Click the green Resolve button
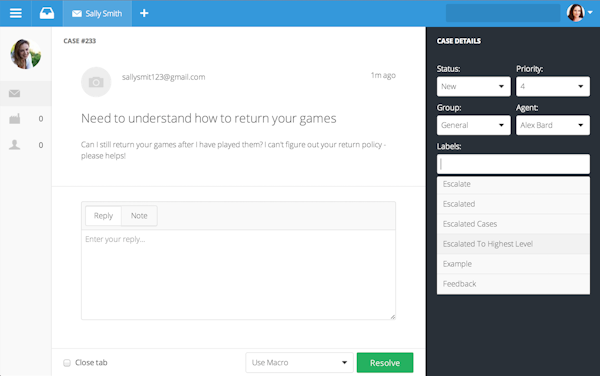 click(x=385, y=363)
